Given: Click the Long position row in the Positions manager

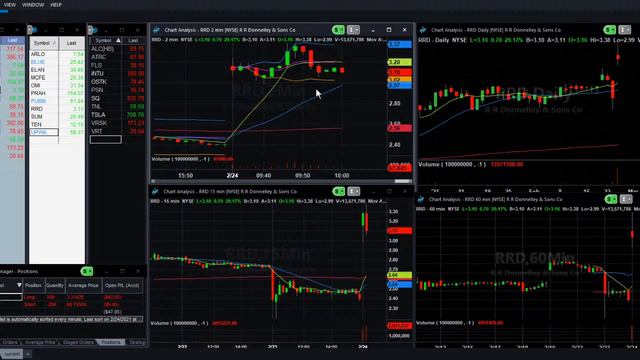Looking at the screenshot, I should coord(72,297).
